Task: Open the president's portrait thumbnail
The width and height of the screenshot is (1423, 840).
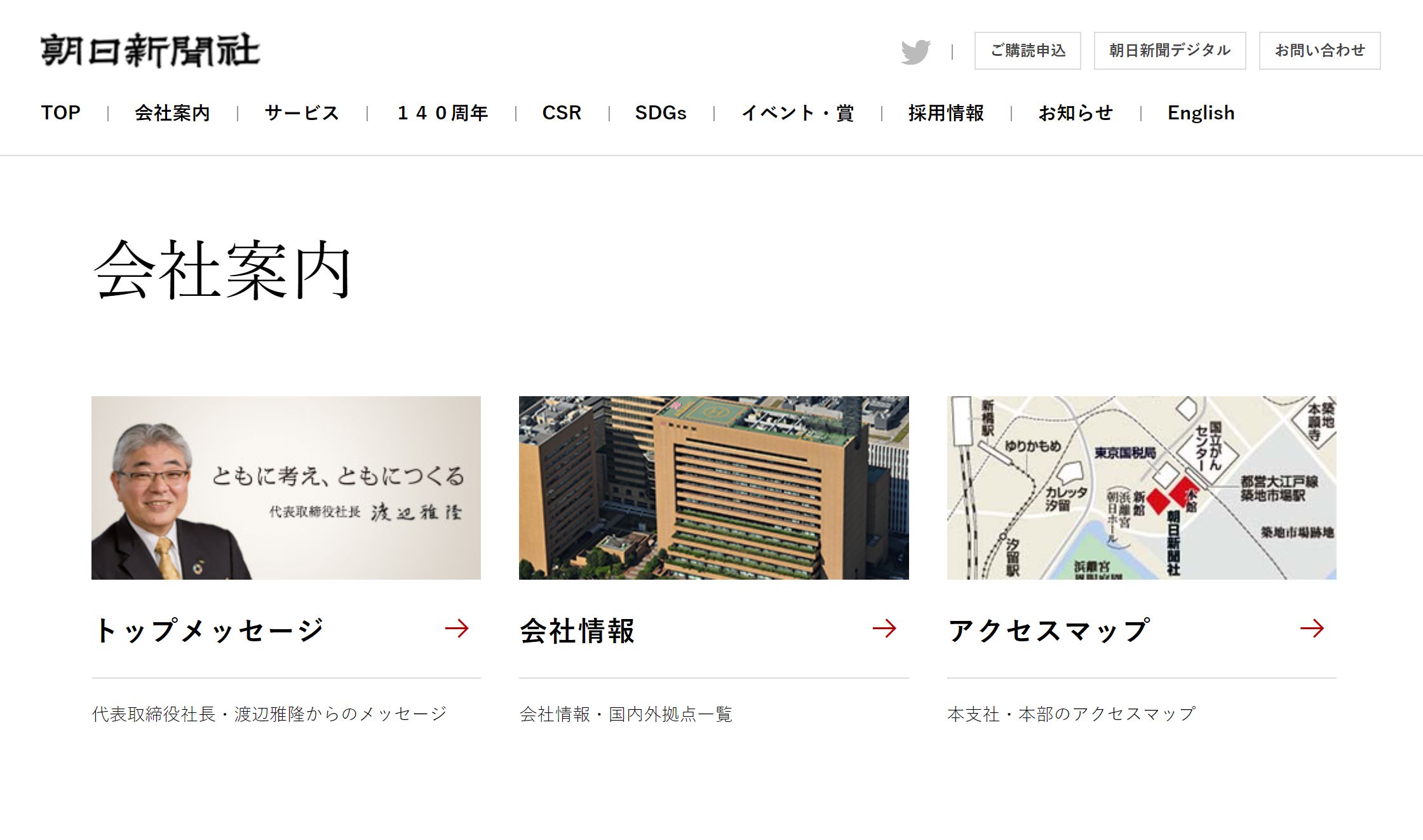Action: click(x=286, y=488)
